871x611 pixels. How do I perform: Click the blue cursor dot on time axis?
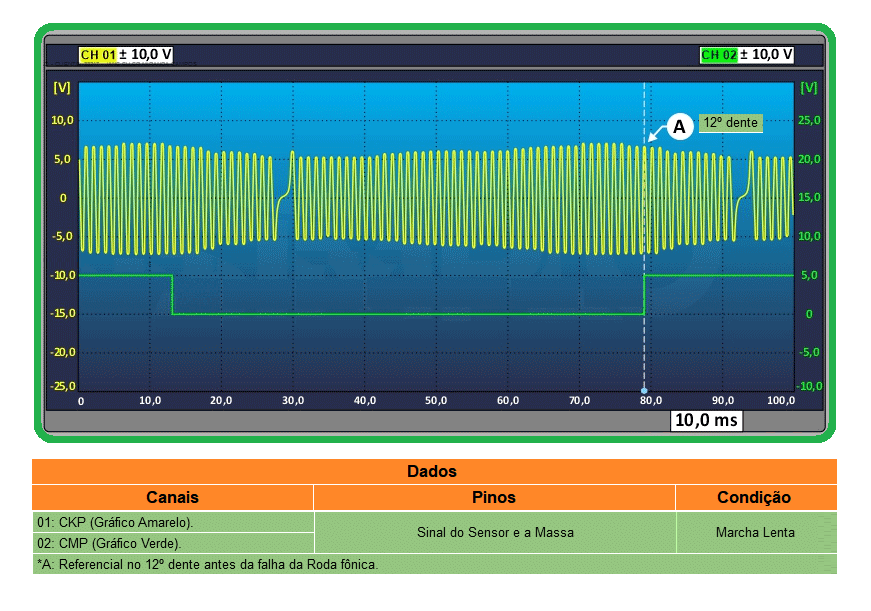(x=644, y=391)
